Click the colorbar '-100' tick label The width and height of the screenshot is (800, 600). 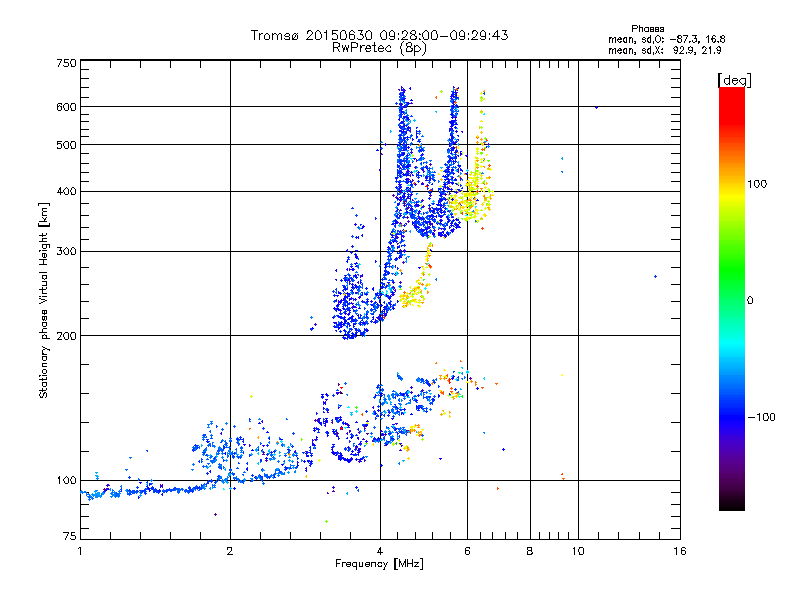click(761, 417)
